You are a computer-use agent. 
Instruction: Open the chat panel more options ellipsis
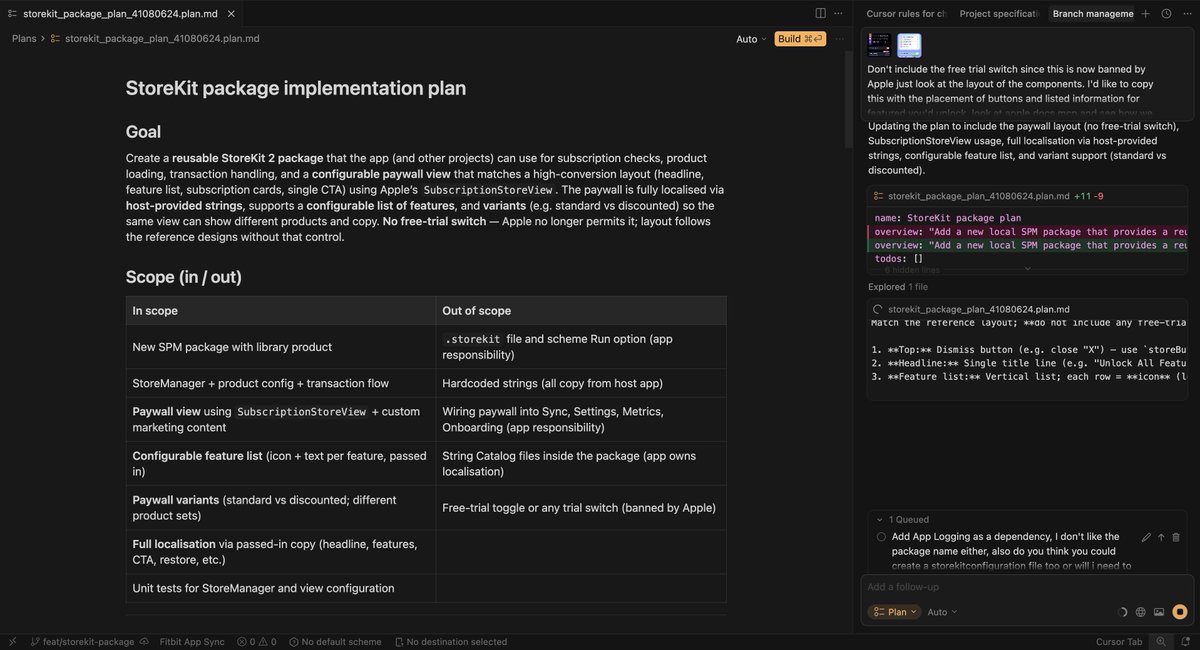coord(1185,13)
